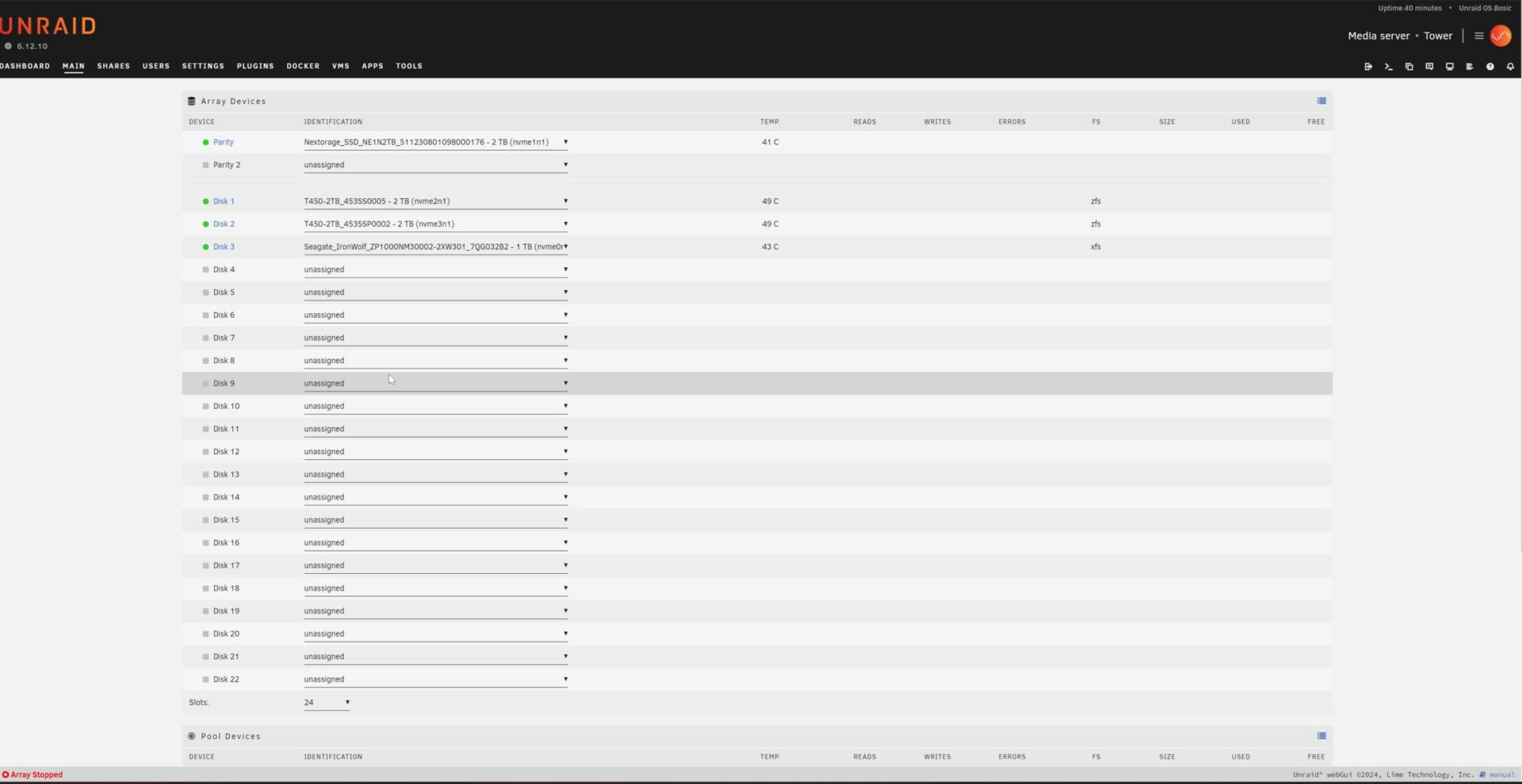Open the system info monitor icon
This screenshot has width=1522, height=784.
1449,67
